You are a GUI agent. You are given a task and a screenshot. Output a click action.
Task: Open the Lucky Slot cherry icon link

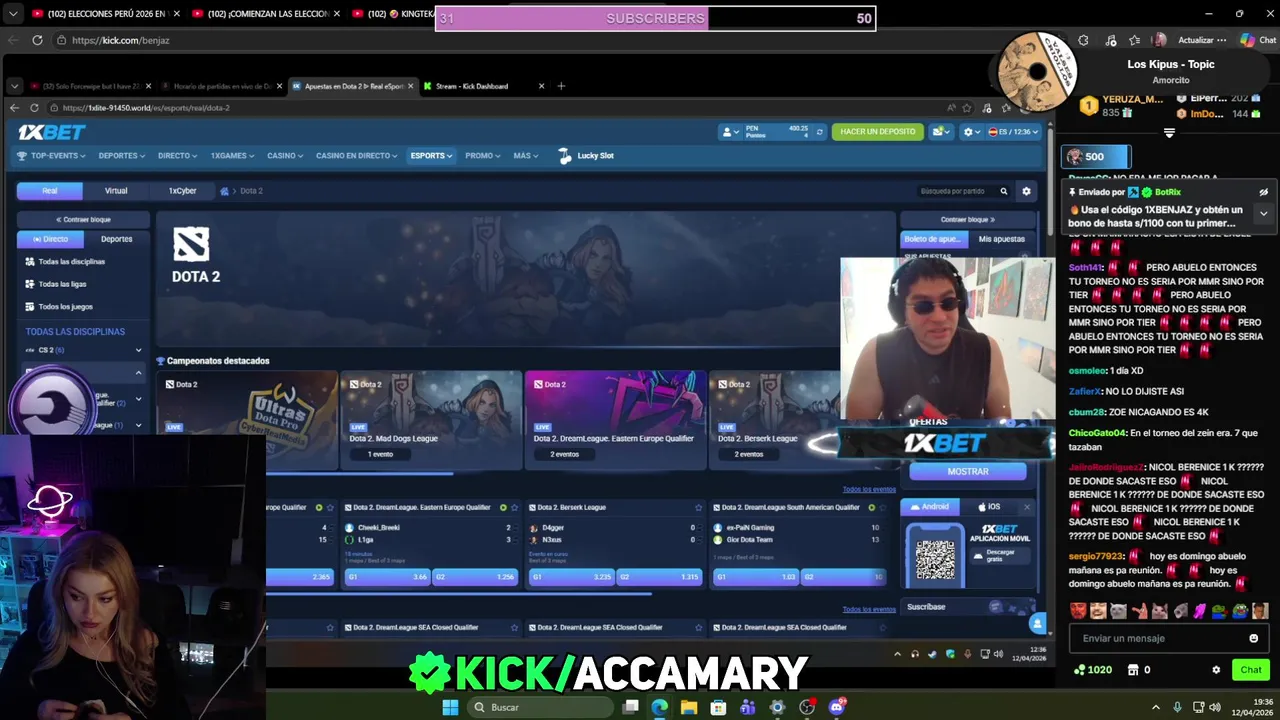click(x=565, y=155)
